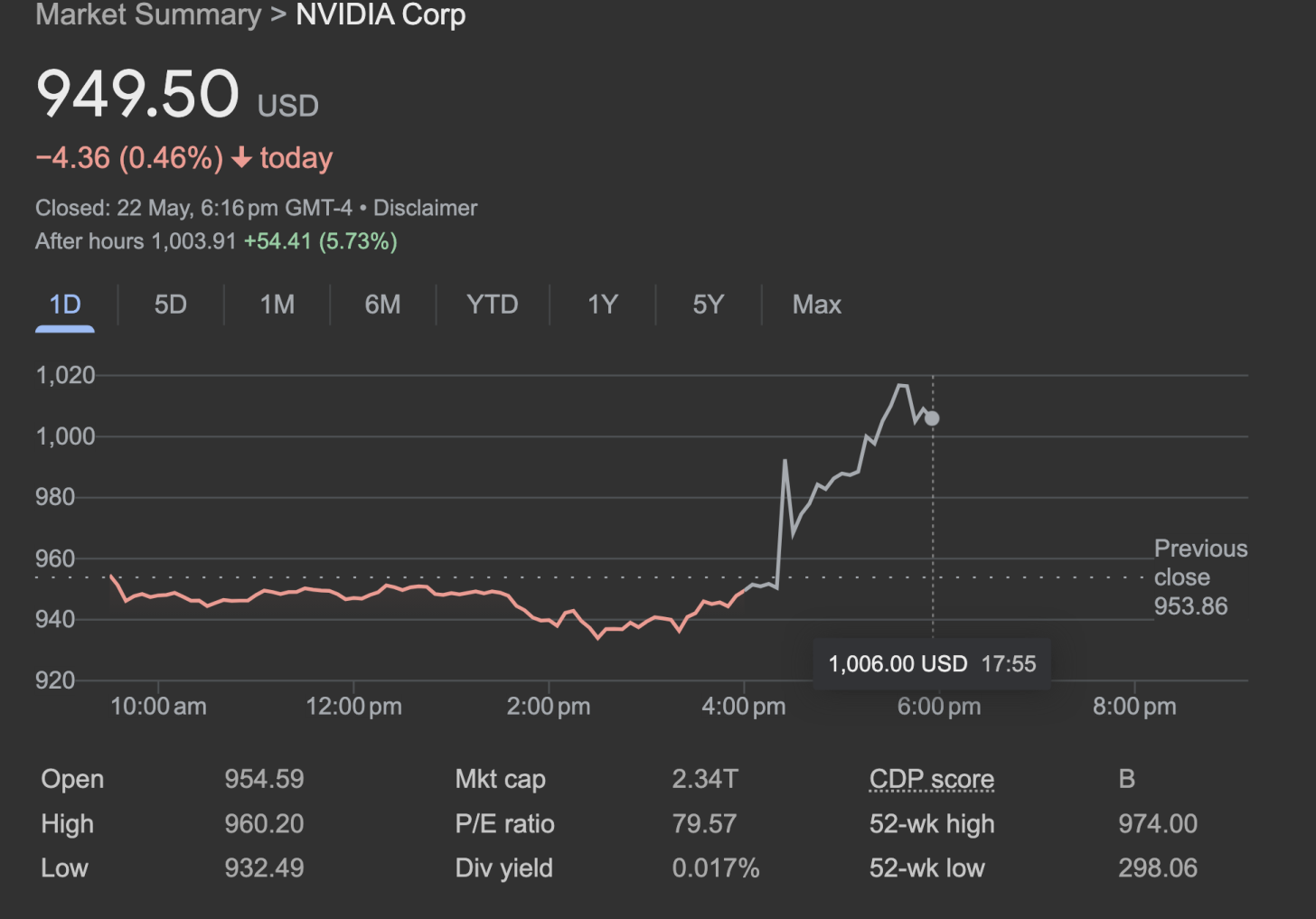Click the 52-wk low label

click(x=927, y=868)
